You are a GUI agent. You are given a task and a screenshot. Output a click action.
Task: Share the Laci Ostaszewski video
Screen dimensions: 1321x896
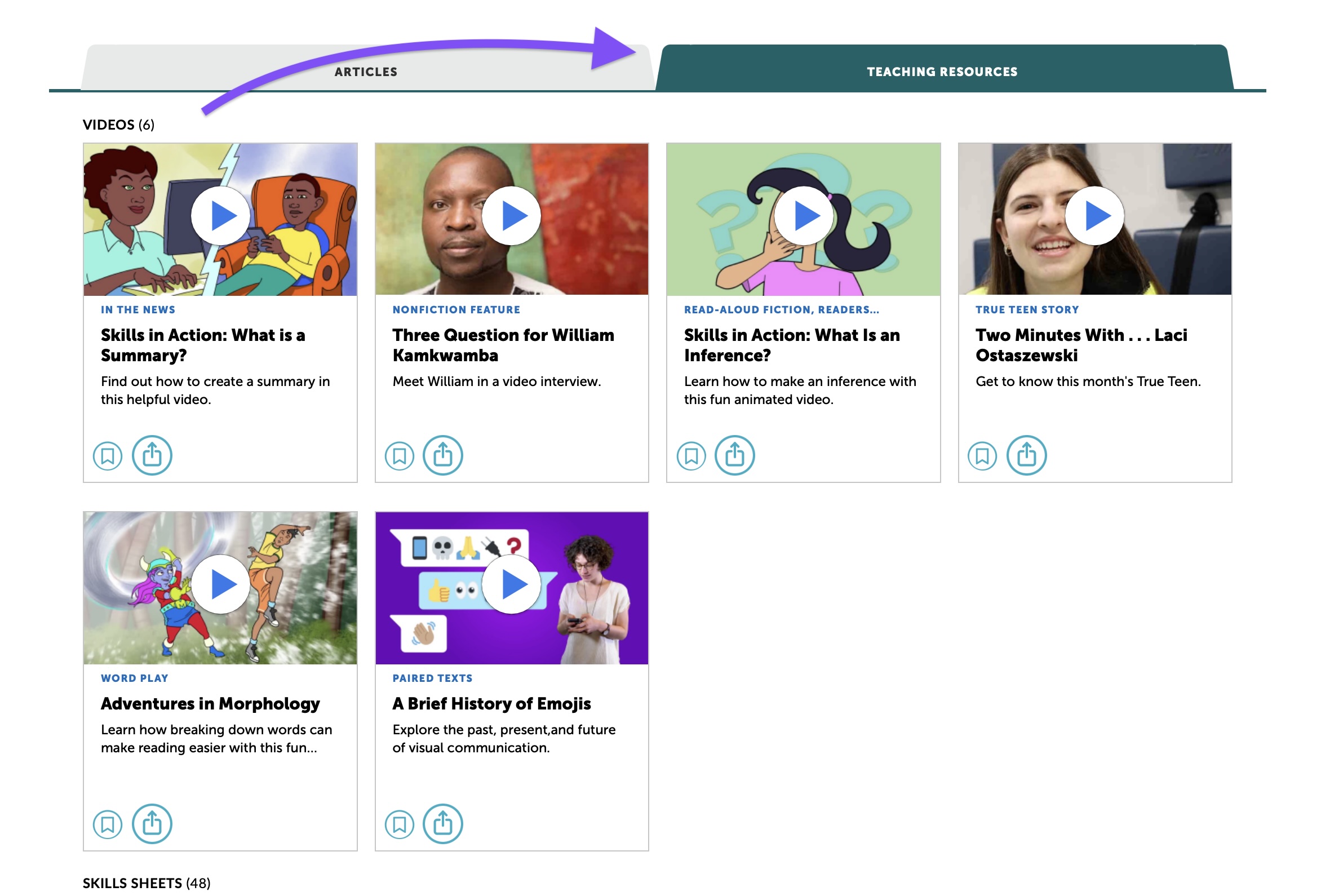coord(1026,455)
